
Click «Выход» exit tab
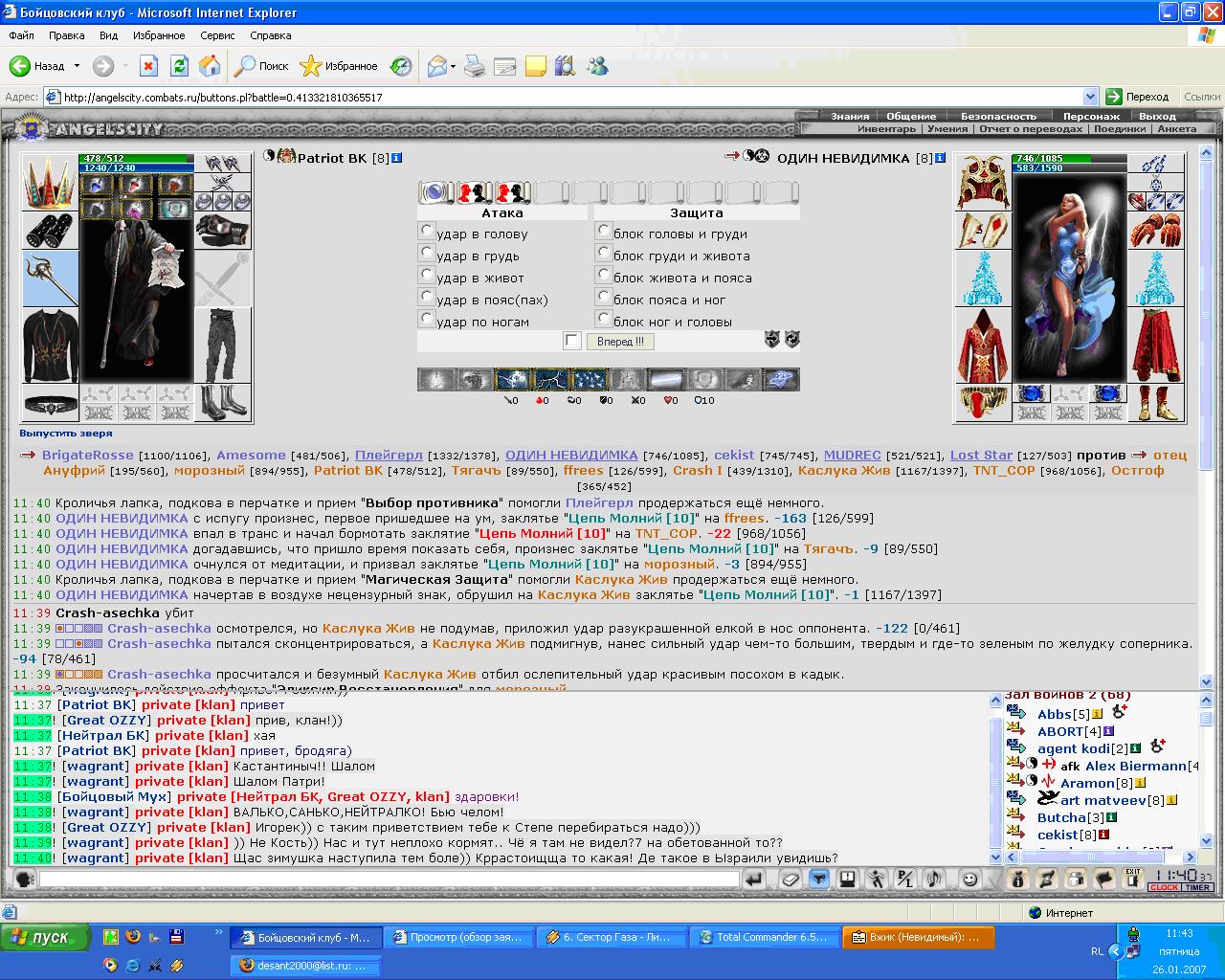click(1157, 116)
